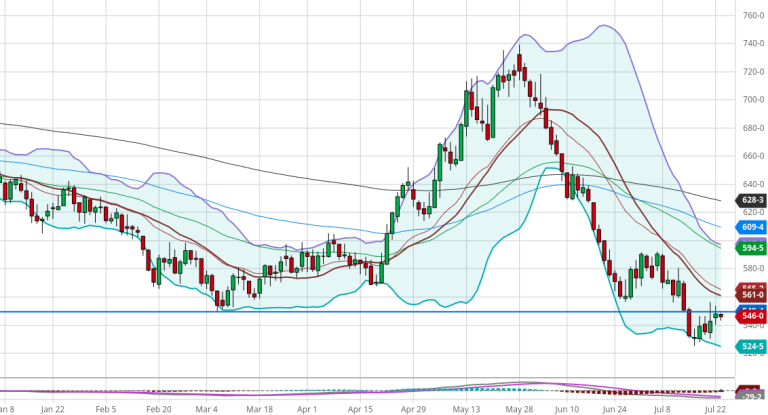Click the 628-3 black price label
768x415 pixels.
point(752,200)
